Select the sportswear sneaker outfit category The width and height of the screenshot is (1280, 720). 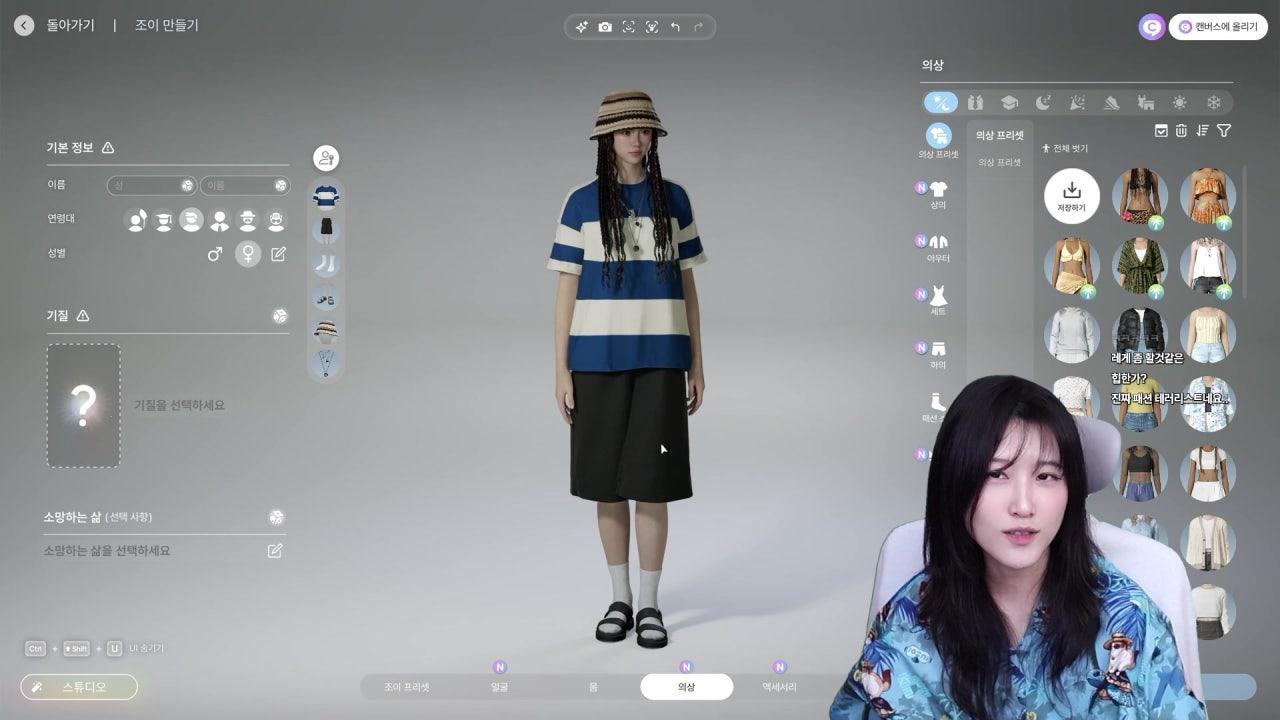(x=1111, y=102)
